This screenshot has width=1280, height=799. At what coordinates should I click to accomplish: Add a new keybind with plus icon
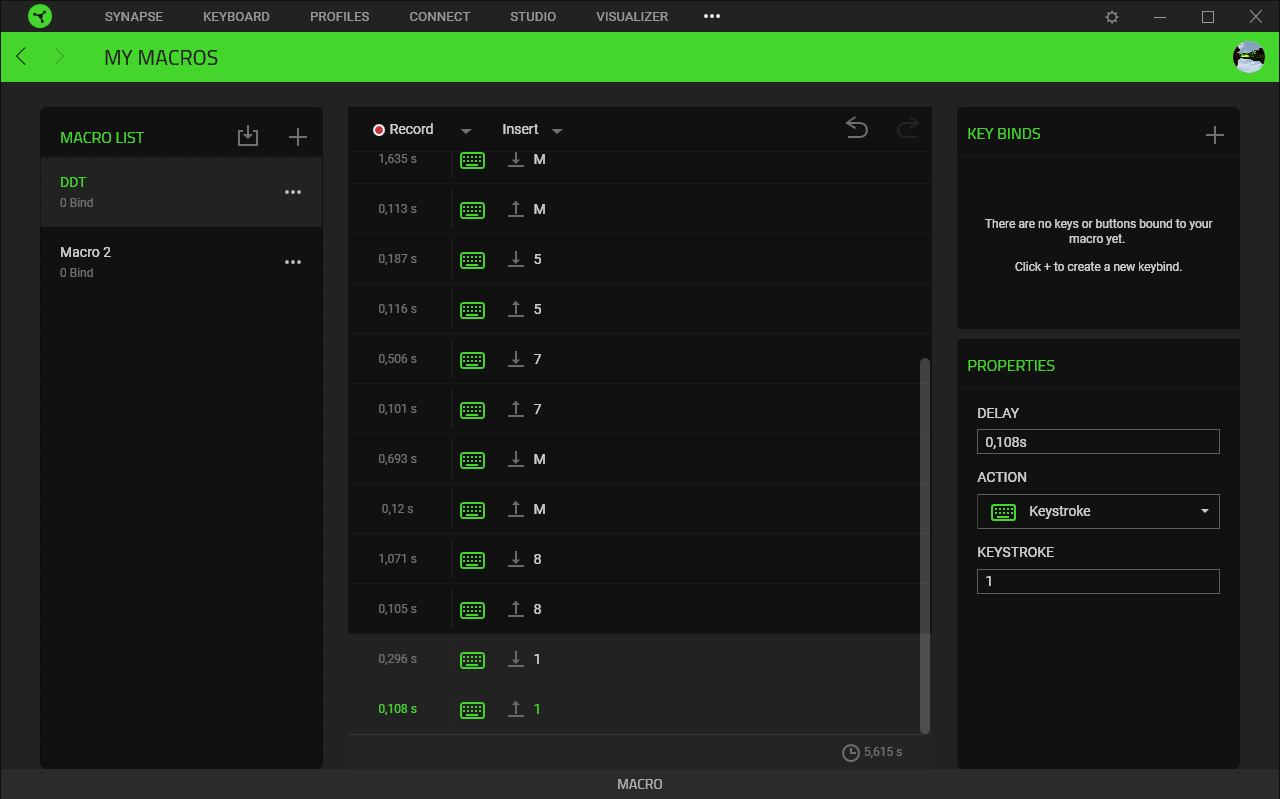(x=1214, y=135)
